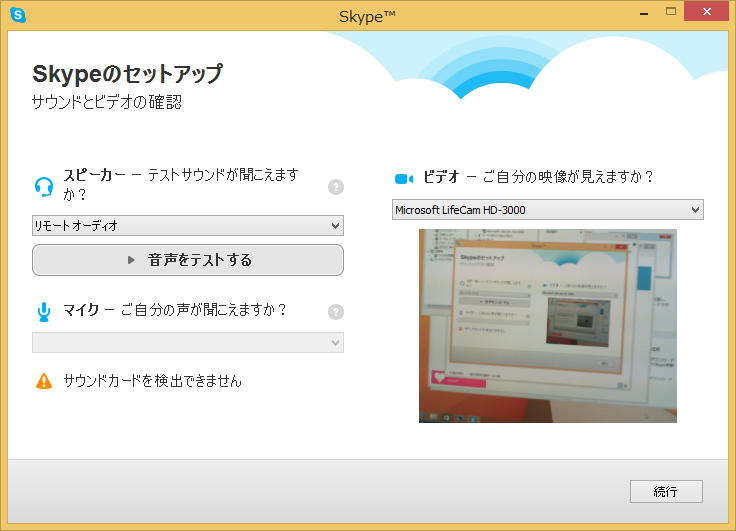Click the 音声をテストする button
Screen dimensions: 736x531
click(188, 260)
